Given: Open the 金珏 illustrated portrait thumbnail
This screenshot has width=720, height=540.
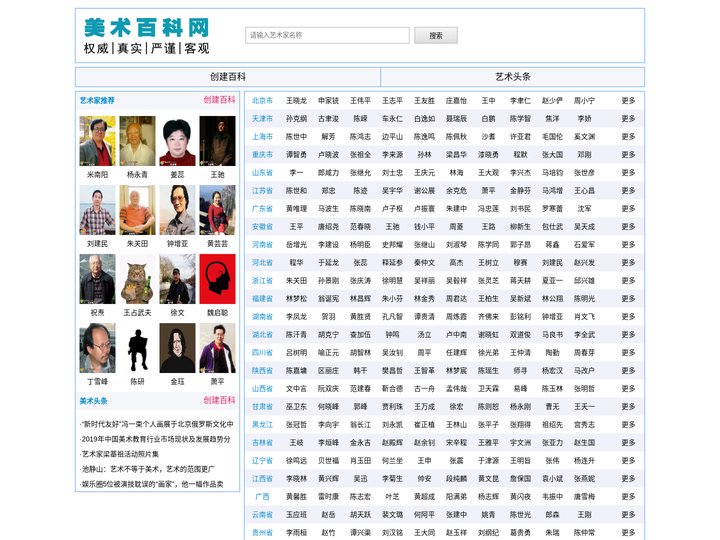Looking at the screenshot, I should click(x=177, y=348).
